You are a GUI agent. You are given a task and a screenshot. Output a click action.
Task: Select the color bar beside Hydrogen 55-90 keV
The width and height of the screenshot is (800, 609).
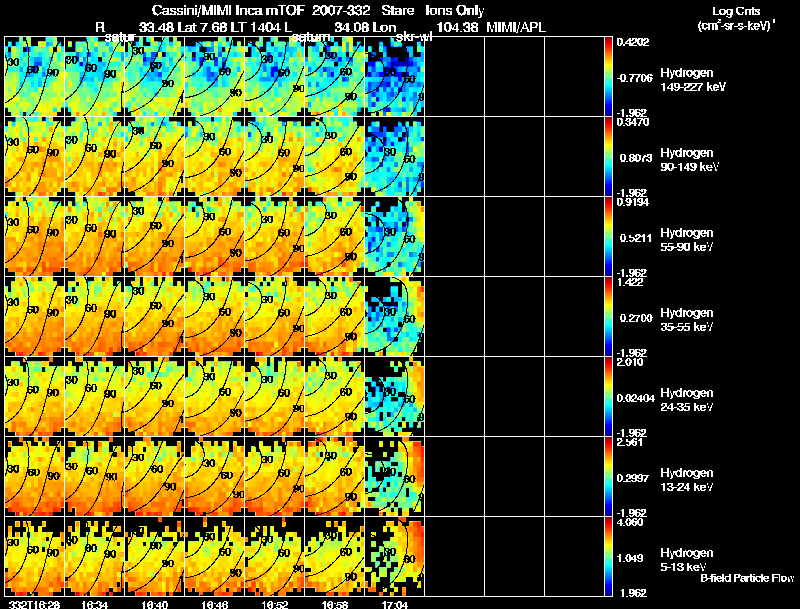coord(608,237)
